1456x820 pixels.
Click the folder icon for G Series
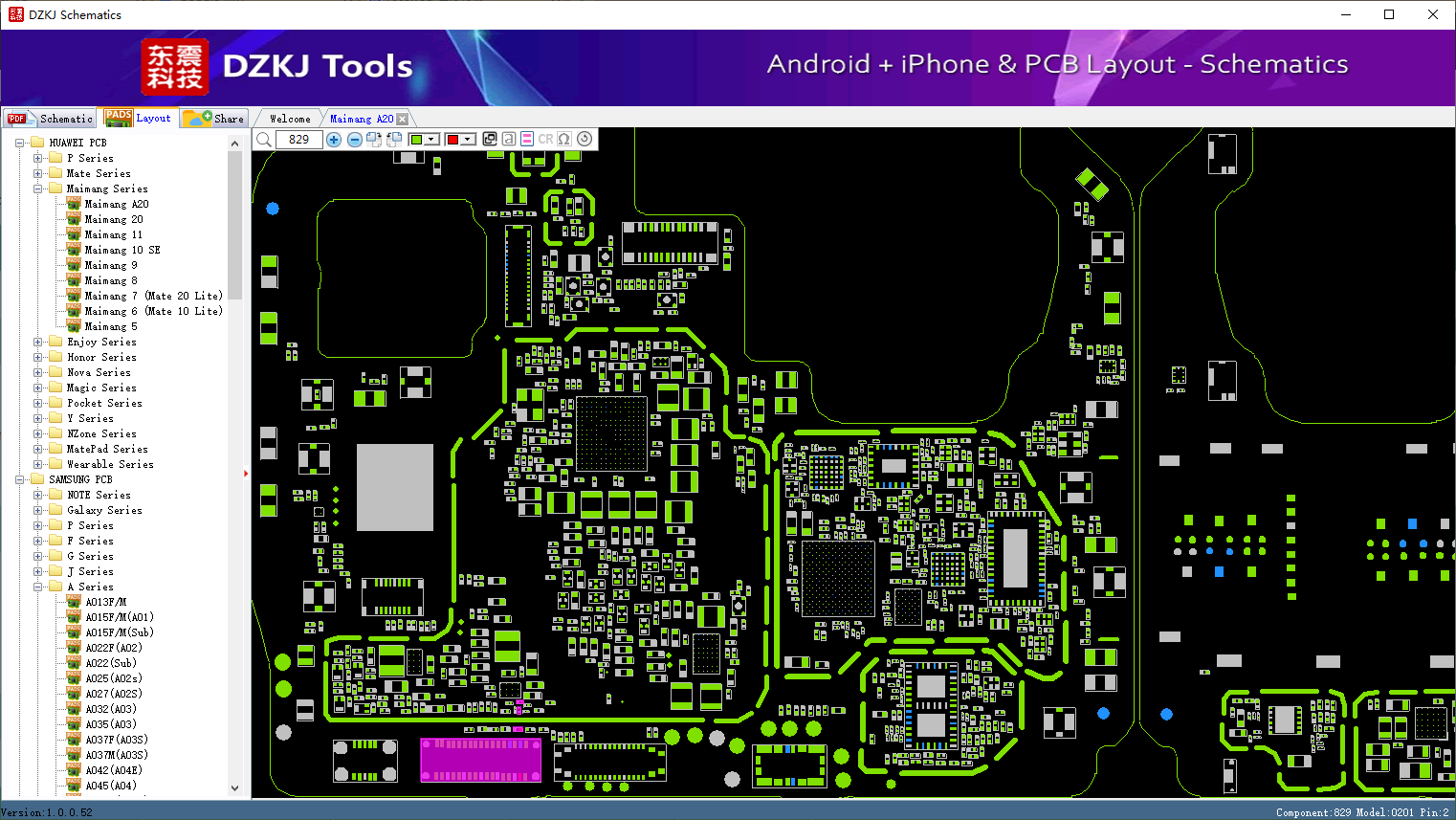click(x=55, y=556)
